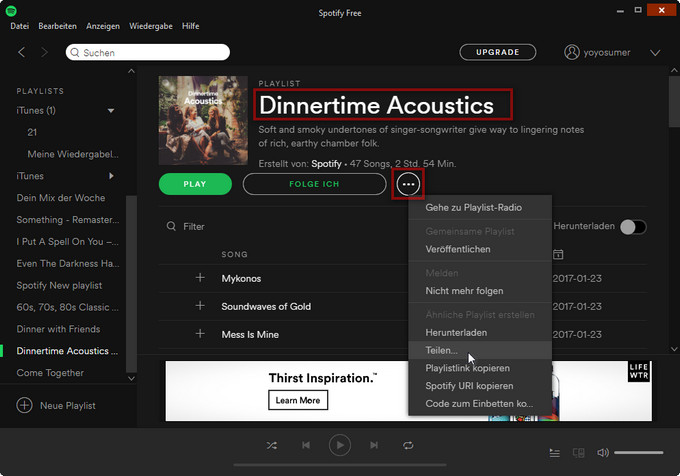Toggle repeat mode
The height and width of the screenshot is (476, 680).
pyautogui.click(x=408, y=445)
